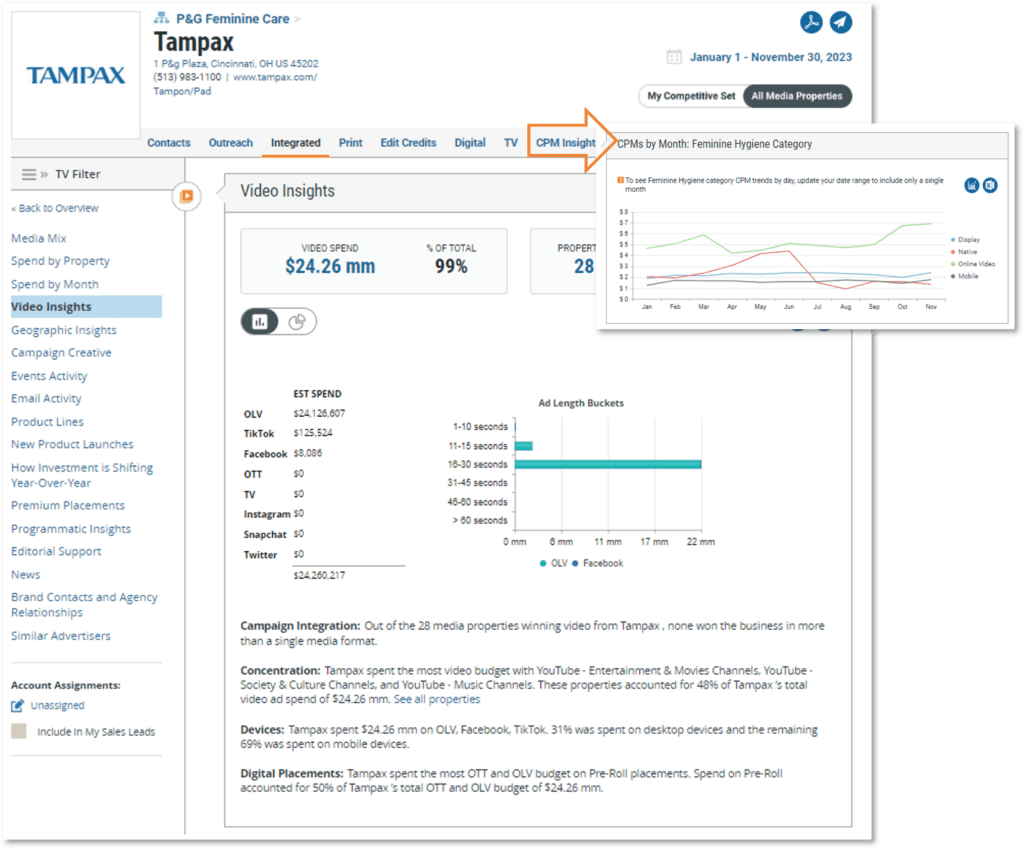Open Events Activity in sidebar
The width and height of the screenshot is (1024, 849).
(49, 376)
